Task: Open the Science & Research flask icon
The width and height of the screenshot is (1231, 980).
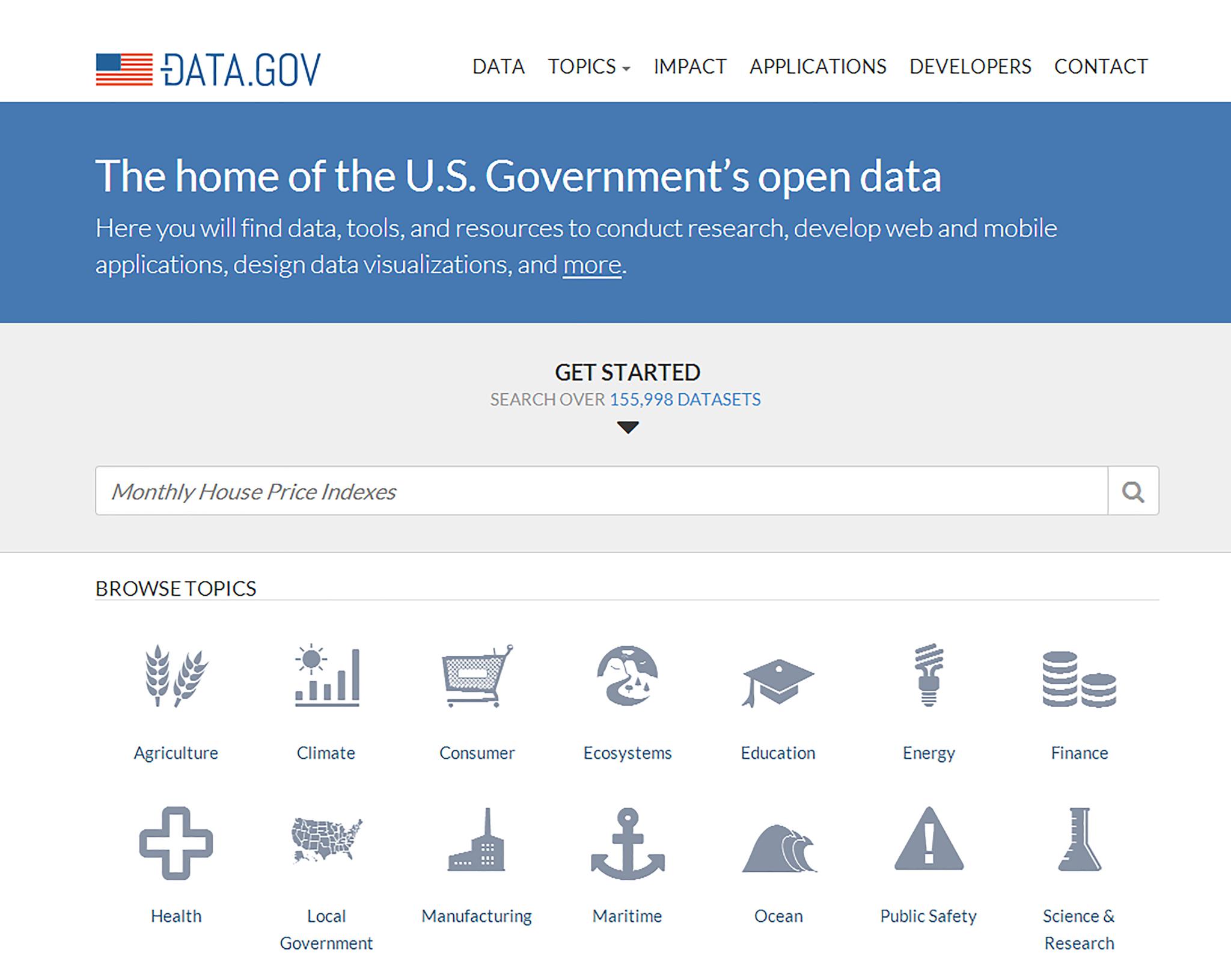Action: (x=1080, y=841)
